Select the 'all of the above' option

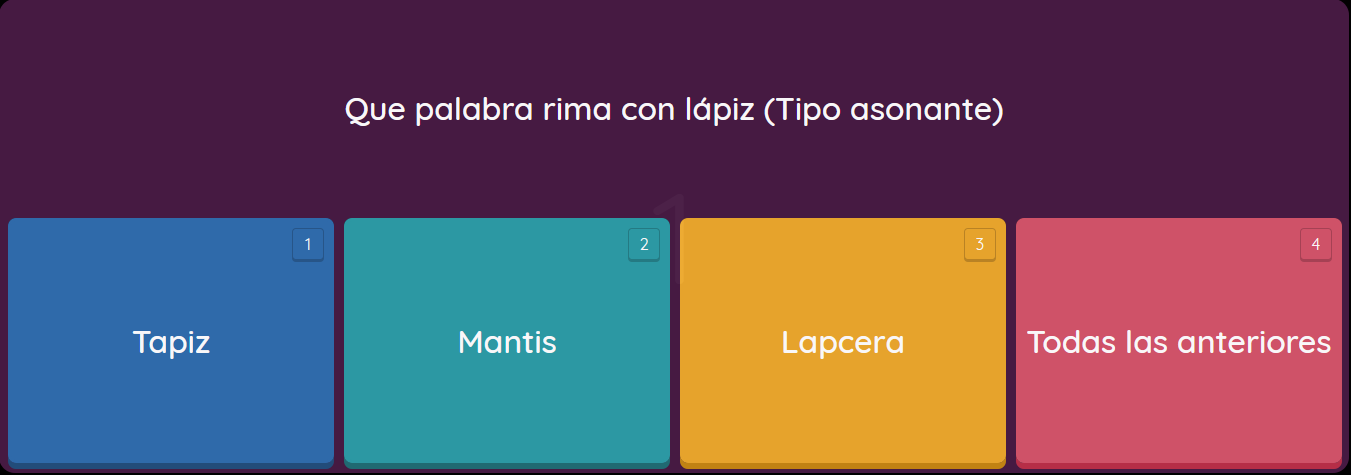[x=1179, y=342]
